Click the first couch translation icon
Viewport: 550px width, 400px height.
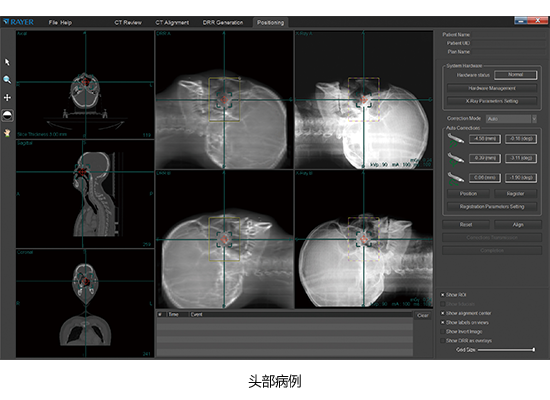[456, 139]
